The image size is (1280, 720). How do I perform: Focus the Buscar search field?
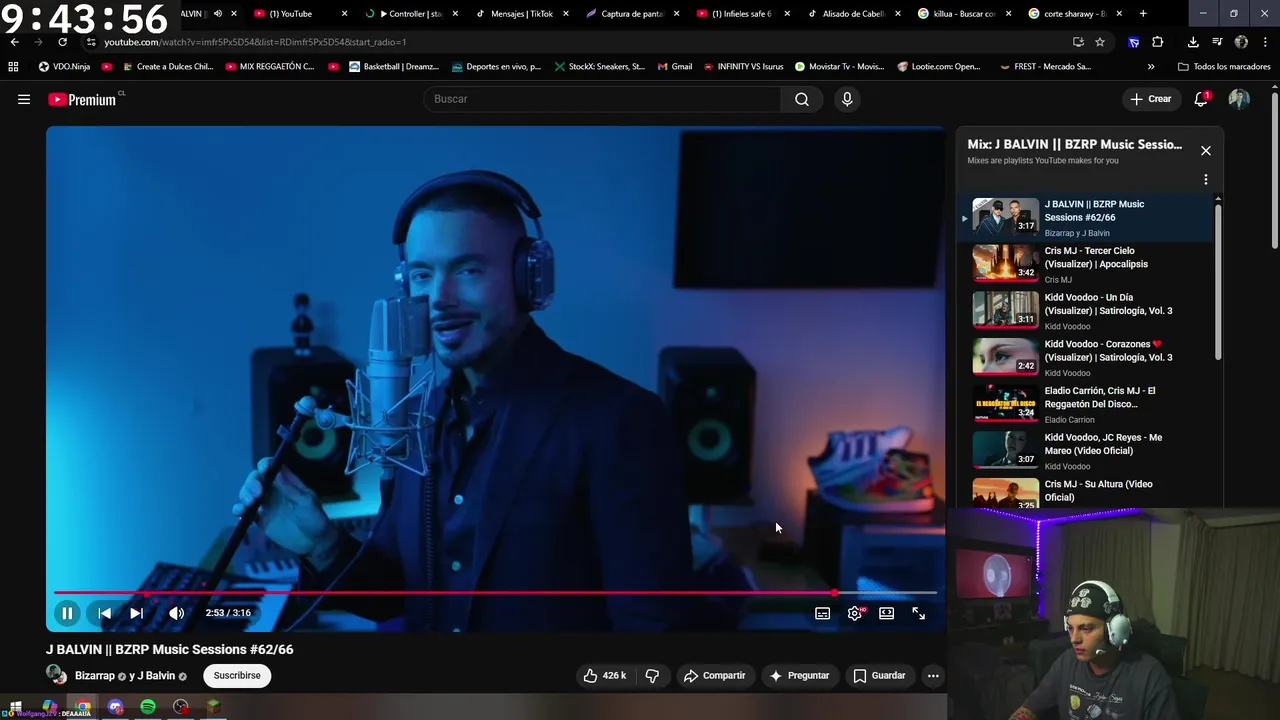click(603, 99)
